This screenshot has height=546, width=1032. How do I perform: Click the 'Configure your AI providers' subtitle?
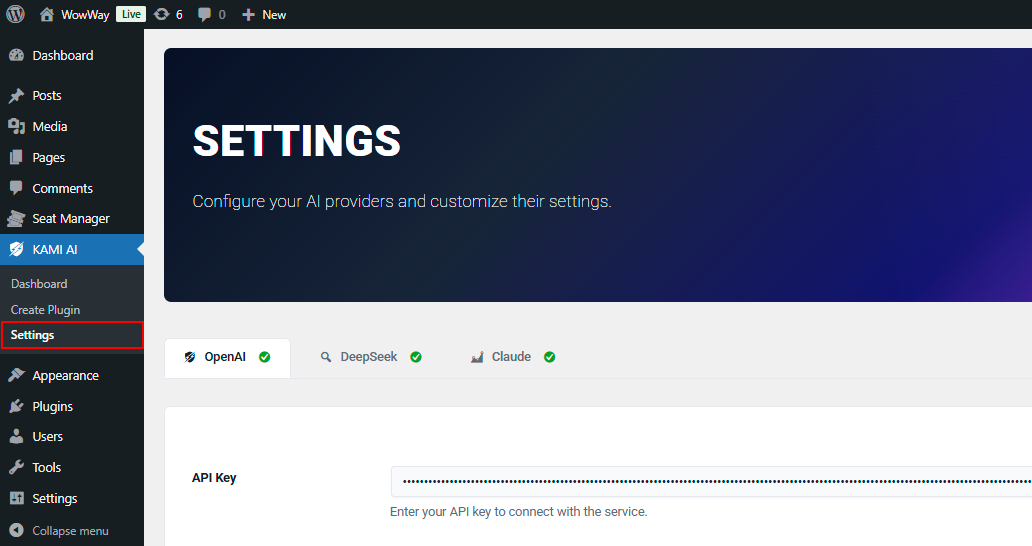pyautogui.click(x=402, y=201)
